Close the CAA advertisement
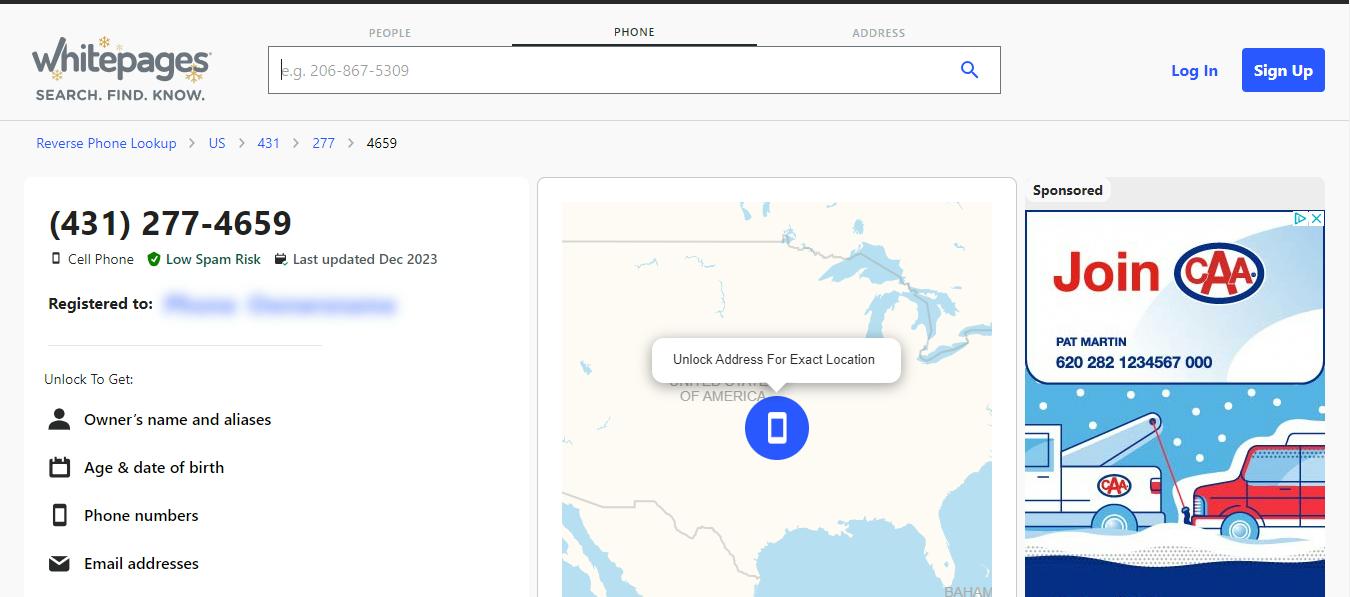Image resolution: width=1350 pixels, height=597 pixels. [x=1317, y=218]
